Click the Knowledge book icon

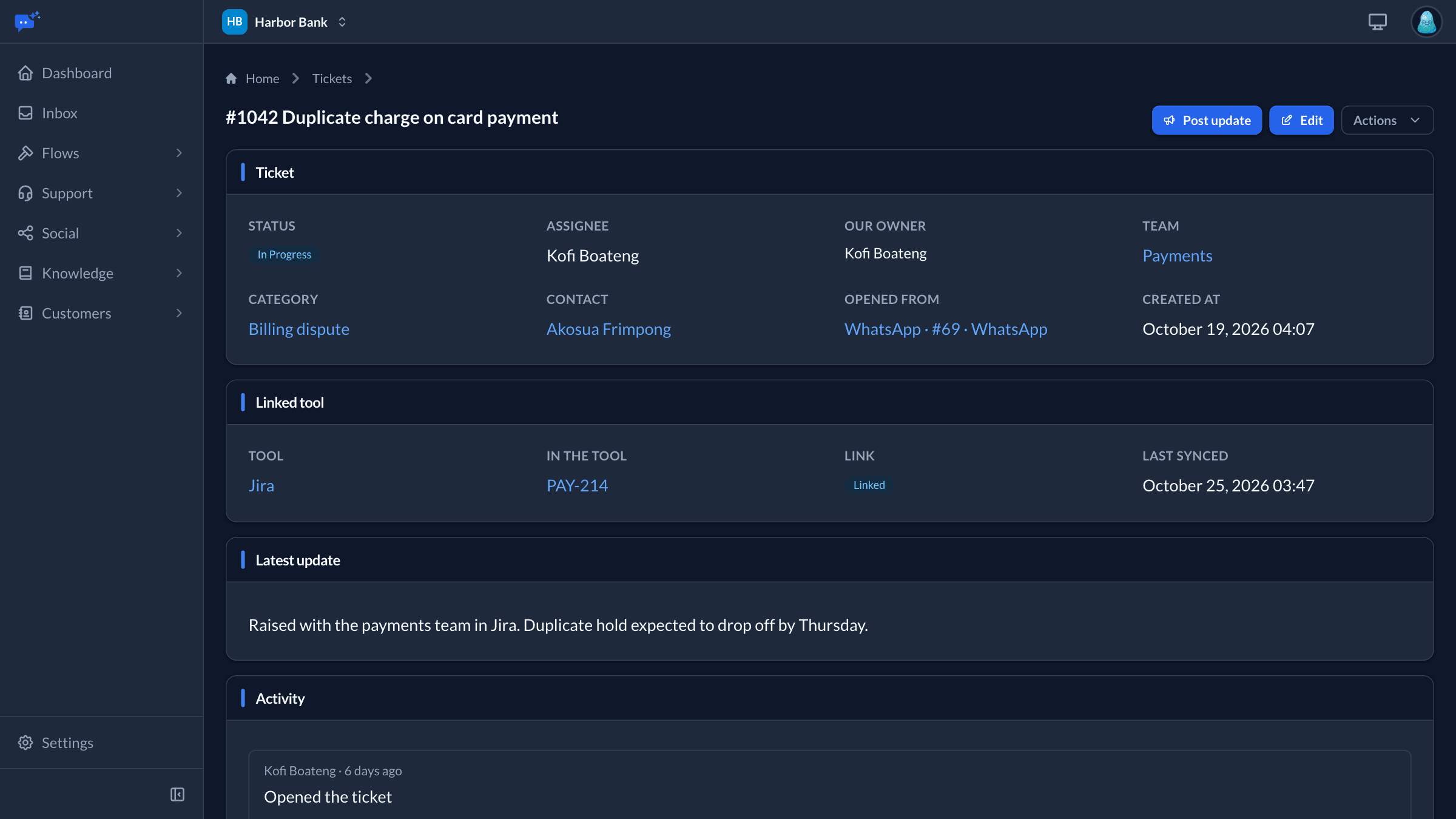click(x=25, y=273)
